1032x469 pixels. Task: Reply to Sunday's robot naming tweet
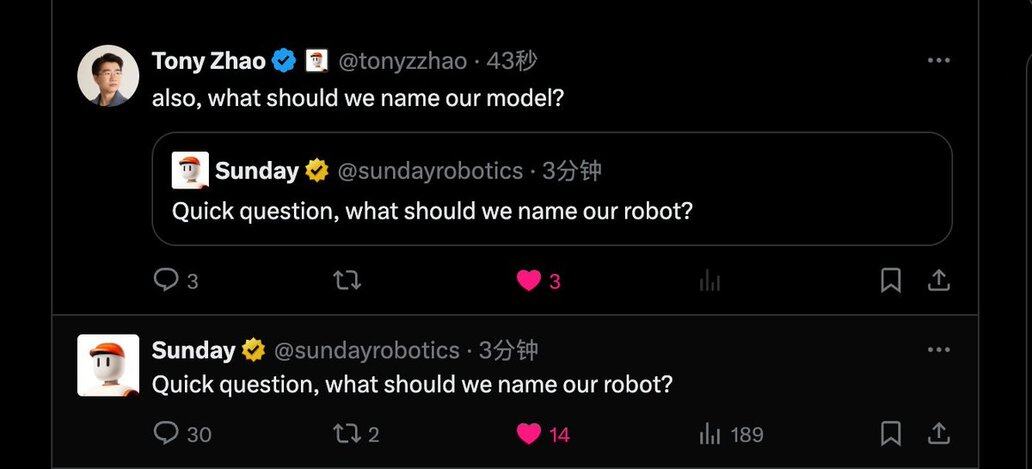click(166, 433)
